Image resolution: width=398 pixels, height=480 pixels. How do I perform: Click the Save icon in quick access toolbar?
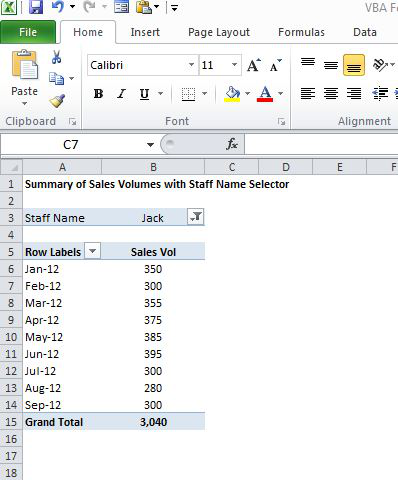pos(36,7)
